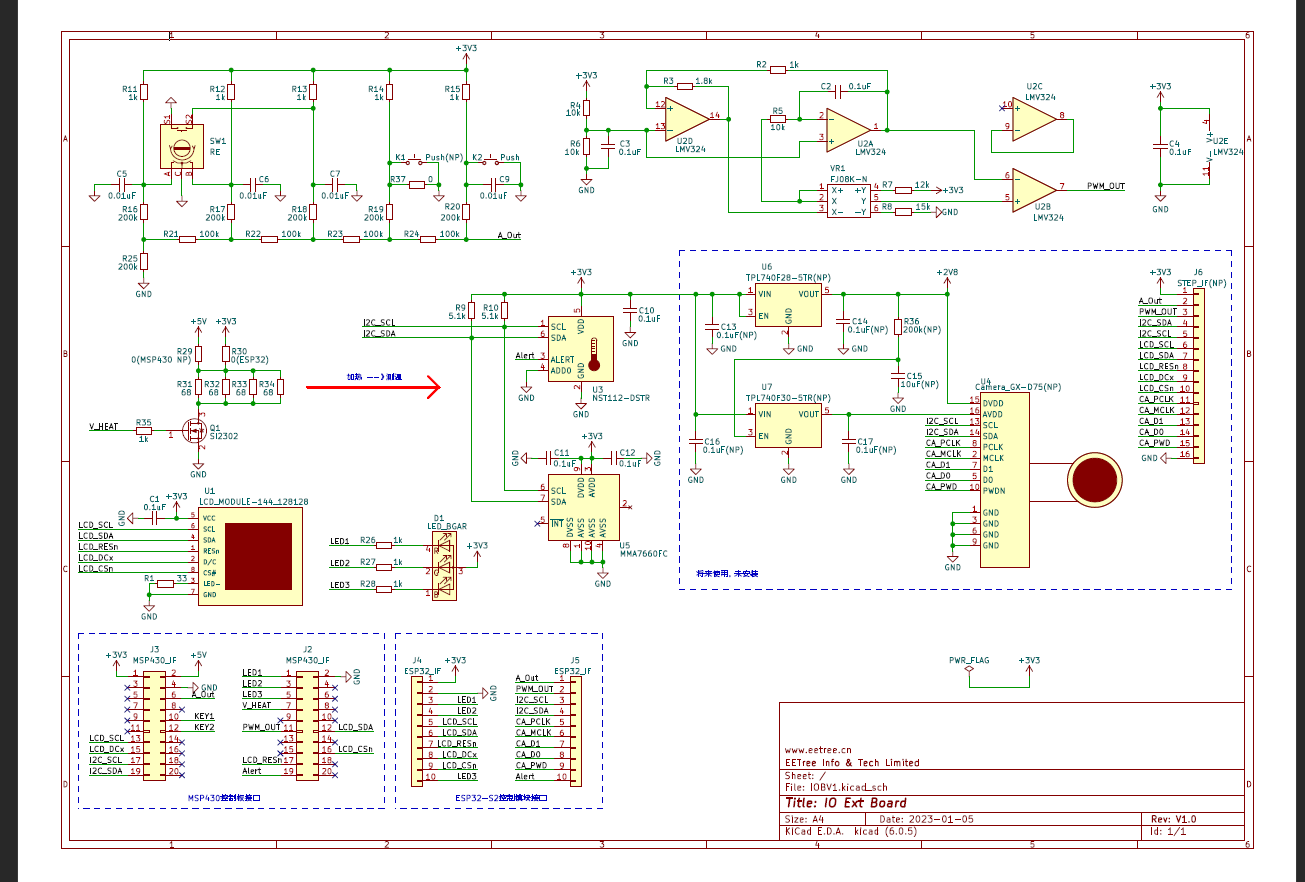The image size is (1305, 882).
Task: Click the www.eetree.cn text
Action: tap(818, 749)
